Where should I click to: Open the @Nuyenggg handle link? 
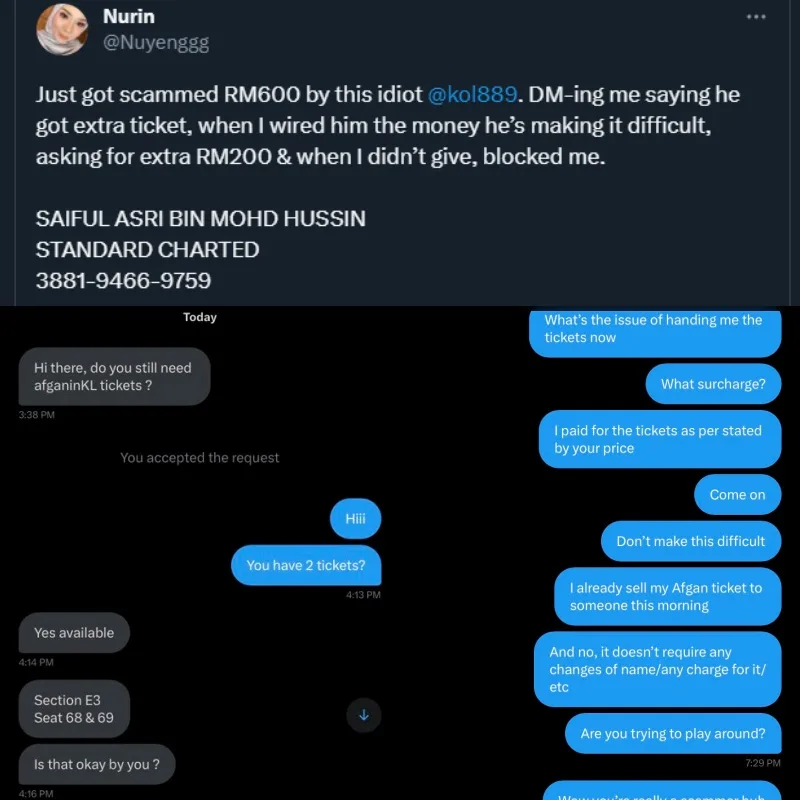click(156, 42)
